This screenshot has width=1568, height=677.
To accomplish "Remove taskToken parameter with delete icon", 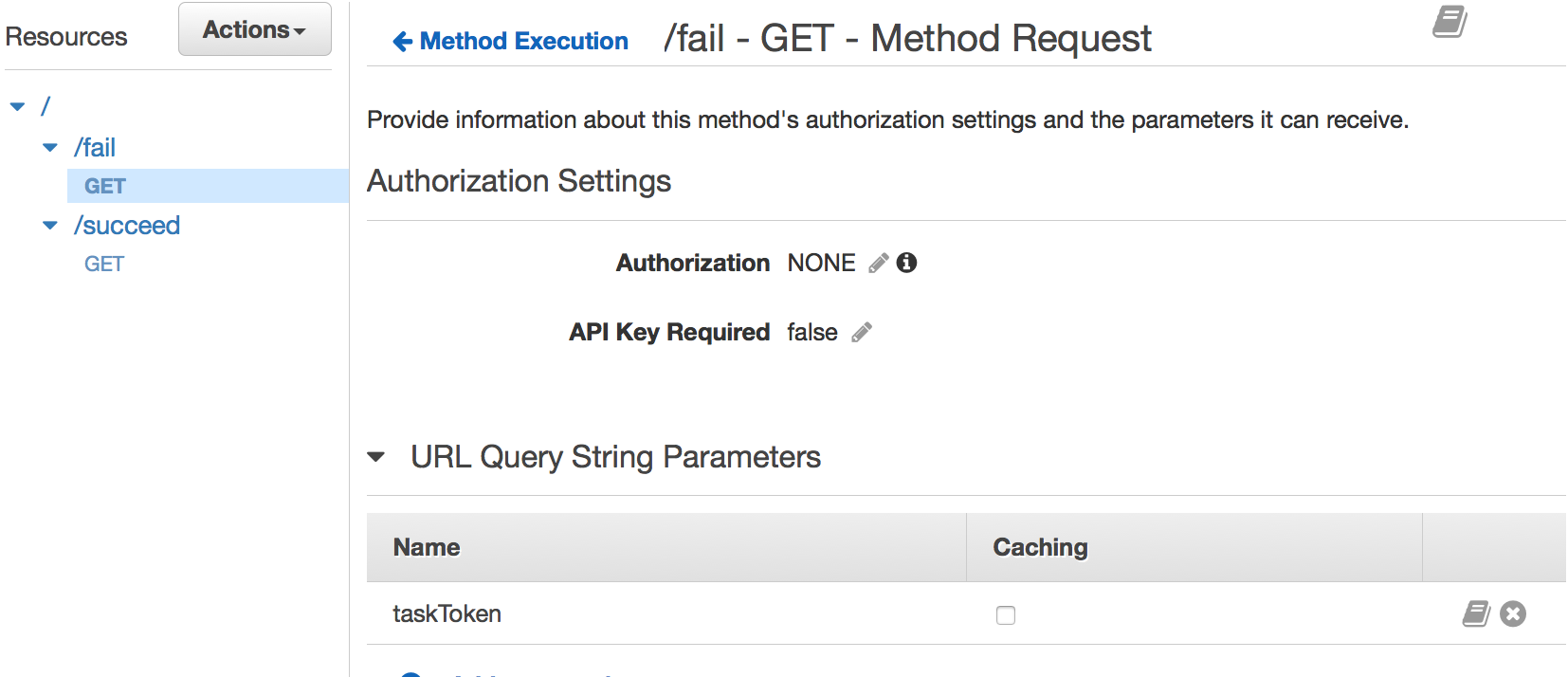I will (1513, 613).
